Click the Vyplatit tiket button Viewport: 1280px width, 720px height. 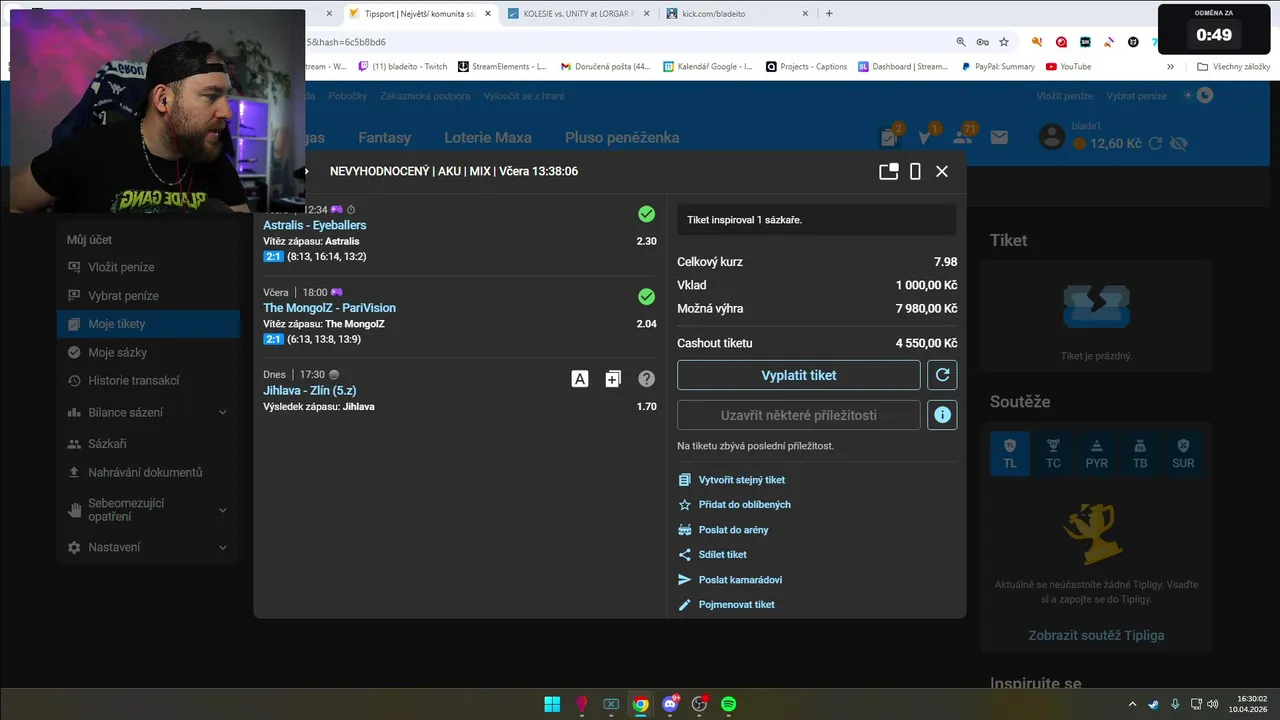tap(799, 375)
